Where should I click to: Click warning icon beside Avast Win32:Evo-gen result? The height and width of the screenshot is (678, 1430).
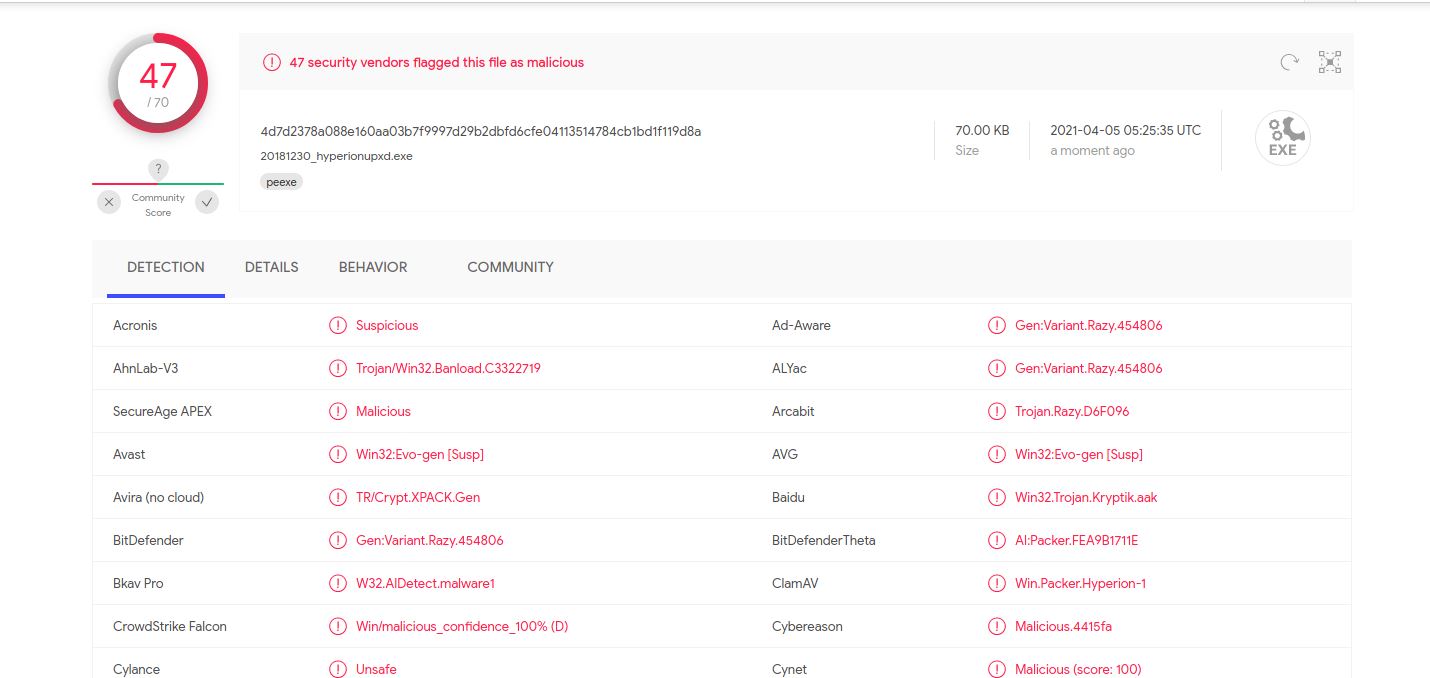point(338,454)
